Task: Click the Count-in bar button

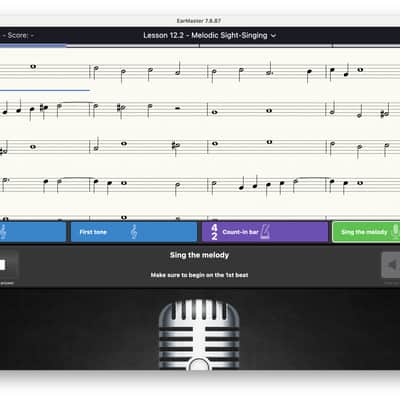Action: [265, 232]
